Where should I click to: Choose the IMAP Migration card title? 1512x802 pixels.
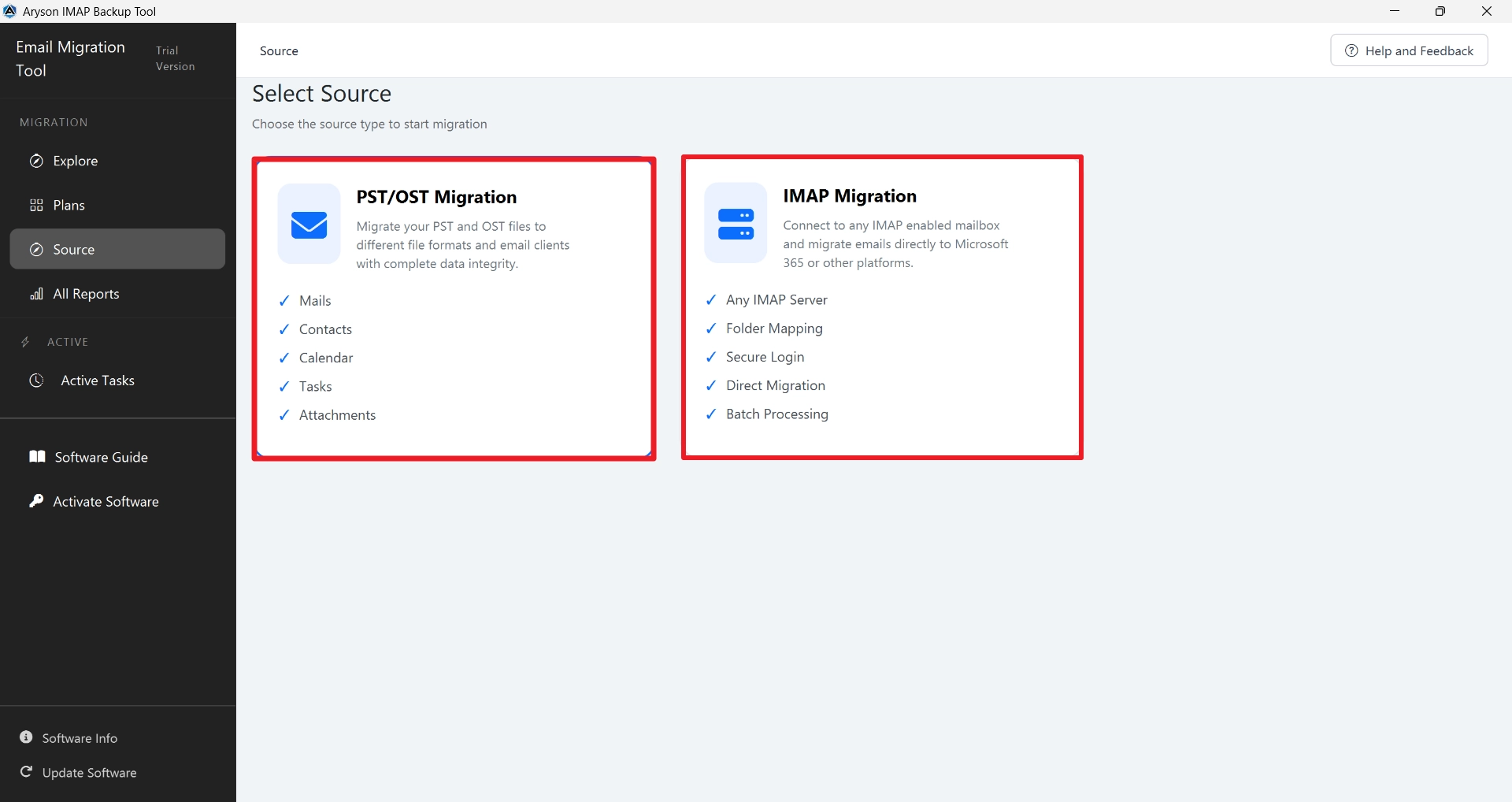[850, 196]
